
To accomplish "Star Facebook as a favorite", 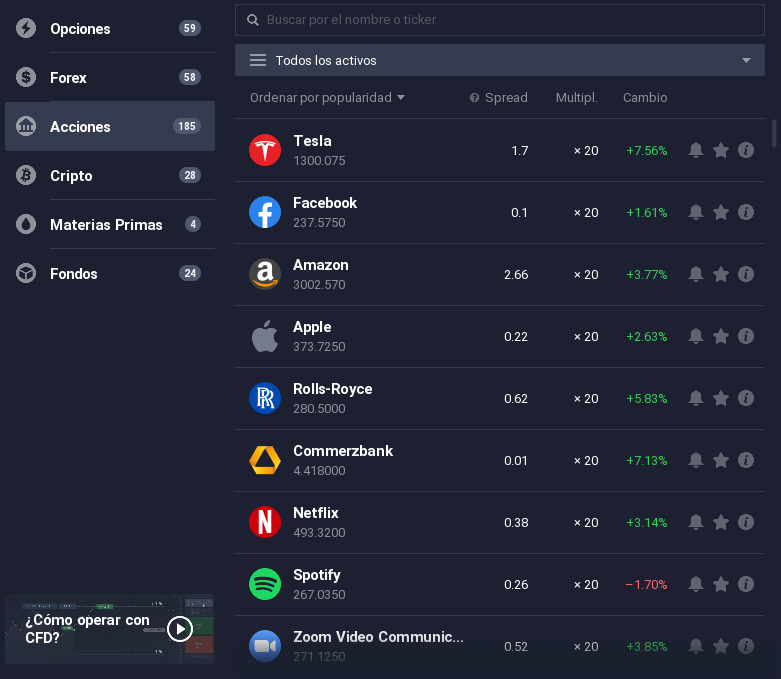I will pyautogui.click(x=721, y=212).
